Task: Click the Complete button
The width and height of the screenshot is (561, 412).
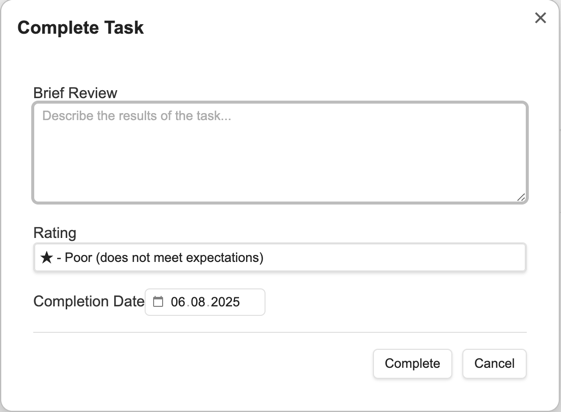Action: tap(412, 363)
